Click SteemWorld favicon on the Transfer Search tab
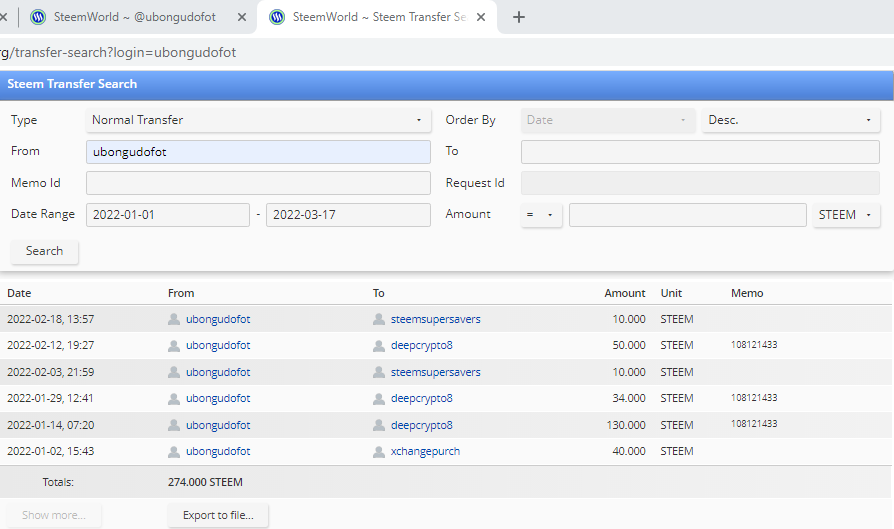 [x=277, y=17]
